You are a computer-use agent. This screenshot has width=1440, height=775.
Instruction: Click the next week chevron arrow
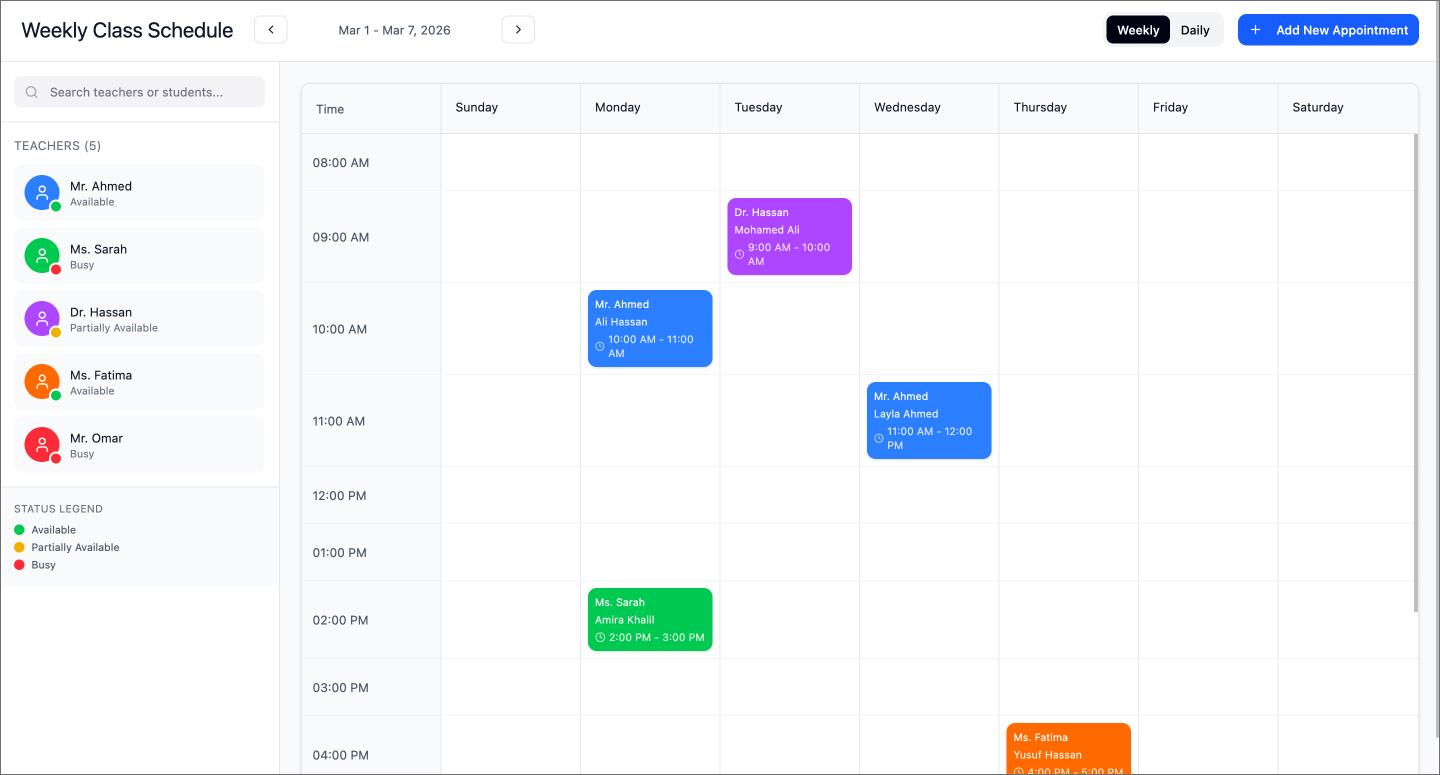coord(518,29)
